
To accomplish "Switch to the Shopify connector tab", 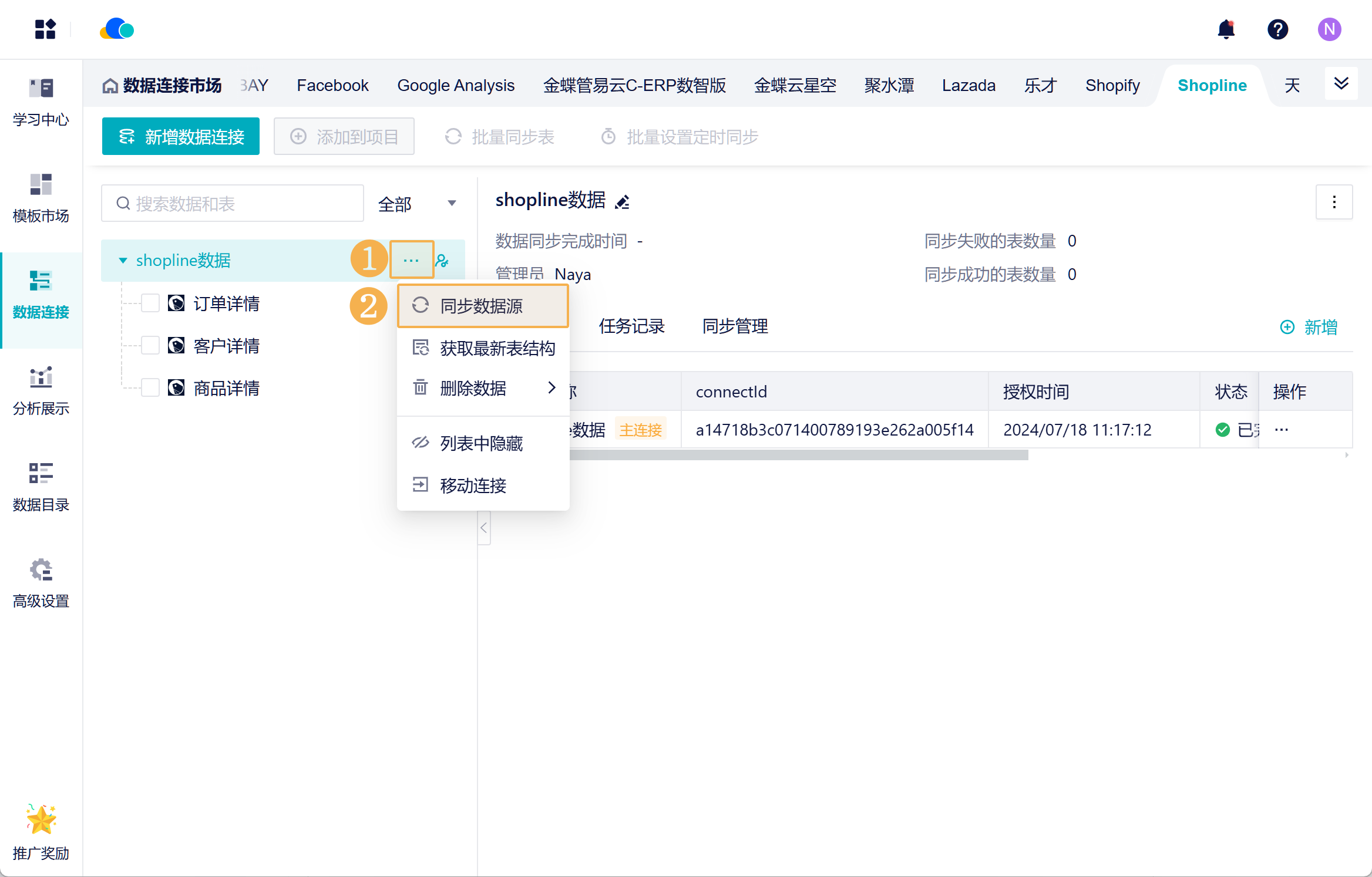I will [1112, 86].
